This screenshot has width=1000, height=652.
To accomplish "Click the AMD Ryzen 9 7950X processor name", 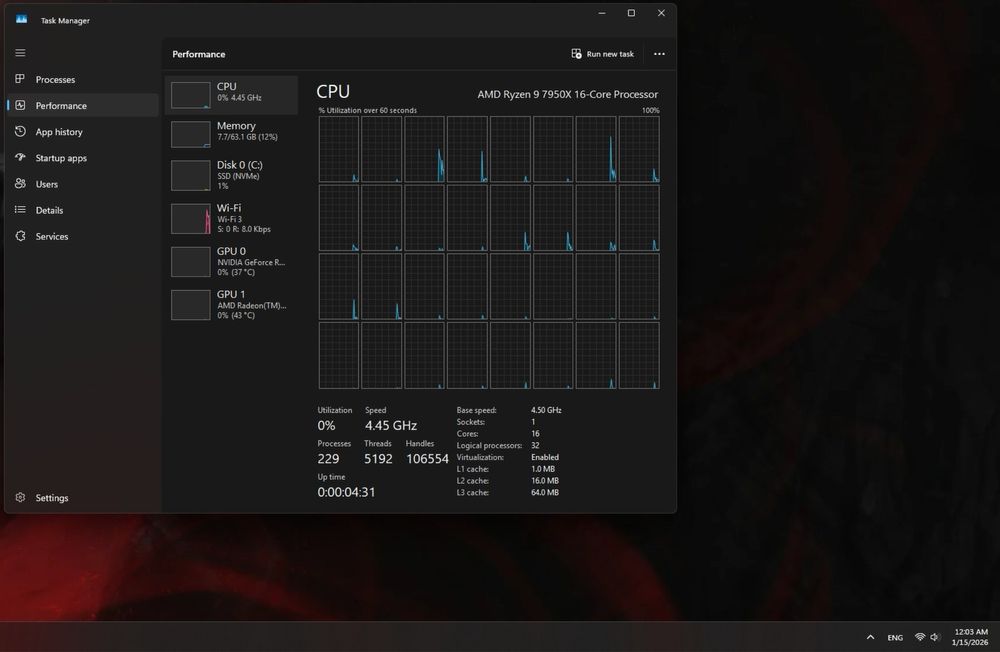I will tap(568, 94).
